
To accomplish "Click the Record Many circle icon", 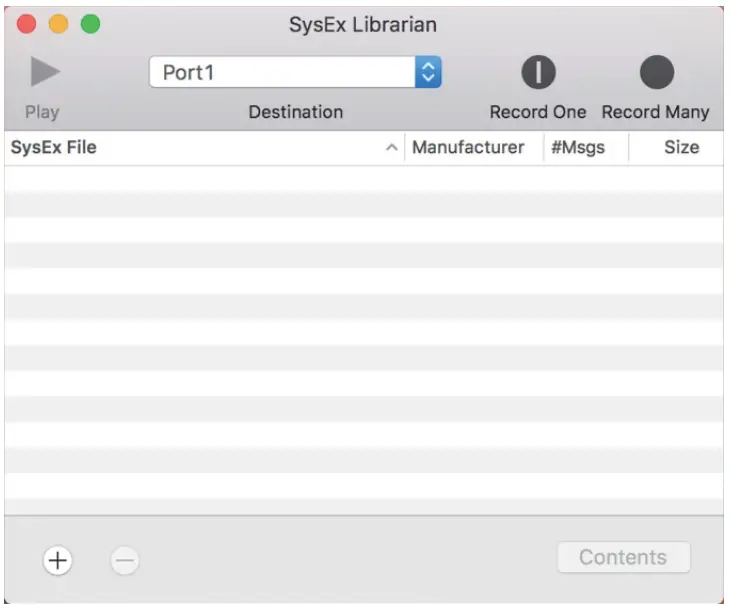I will [x=656, y=72].
